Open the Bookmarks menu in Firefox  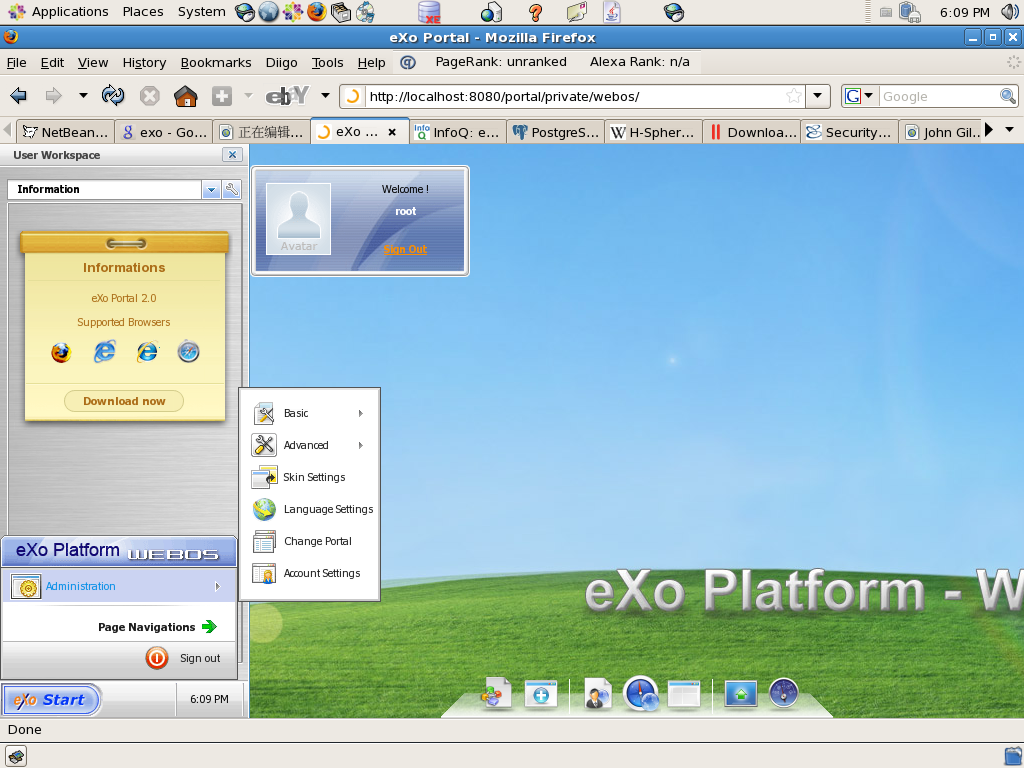tap(215, 62)
